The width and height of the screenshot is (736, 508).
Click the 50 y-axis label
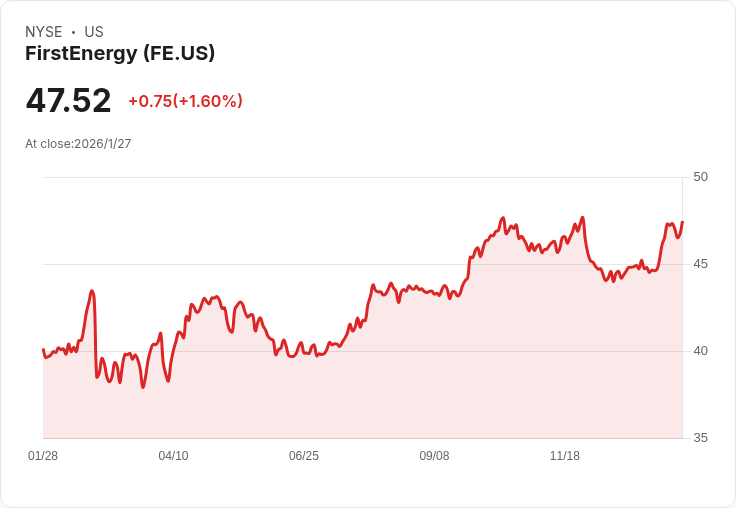coord(700,177)
